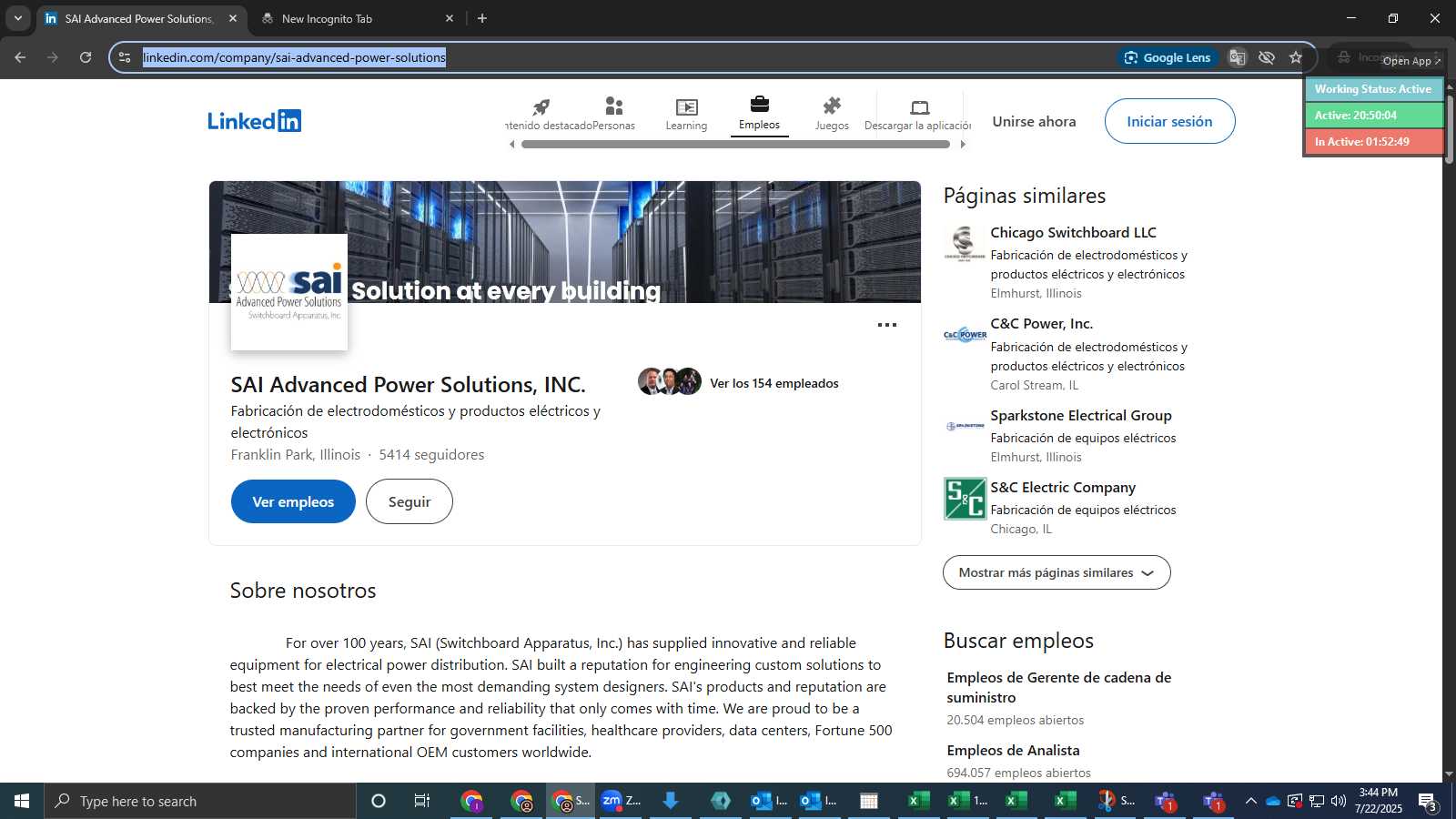Open the notification center icon

pyautogui.click(x=1428, y=802)
